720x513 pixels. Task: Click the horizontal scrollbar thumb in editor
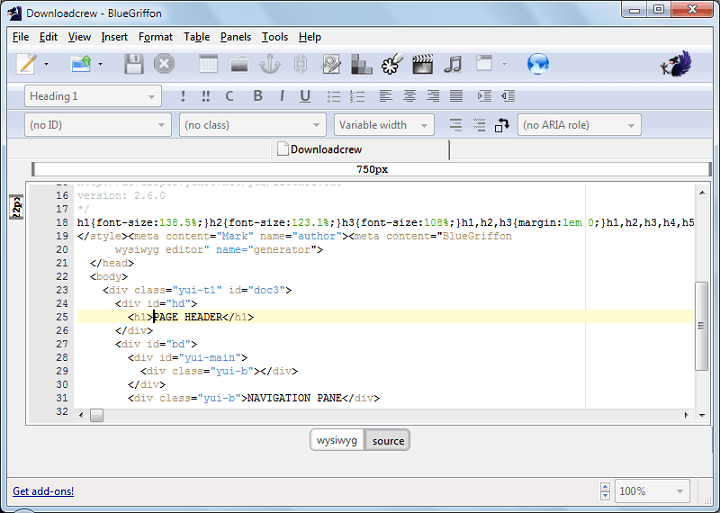pos(97,415)
